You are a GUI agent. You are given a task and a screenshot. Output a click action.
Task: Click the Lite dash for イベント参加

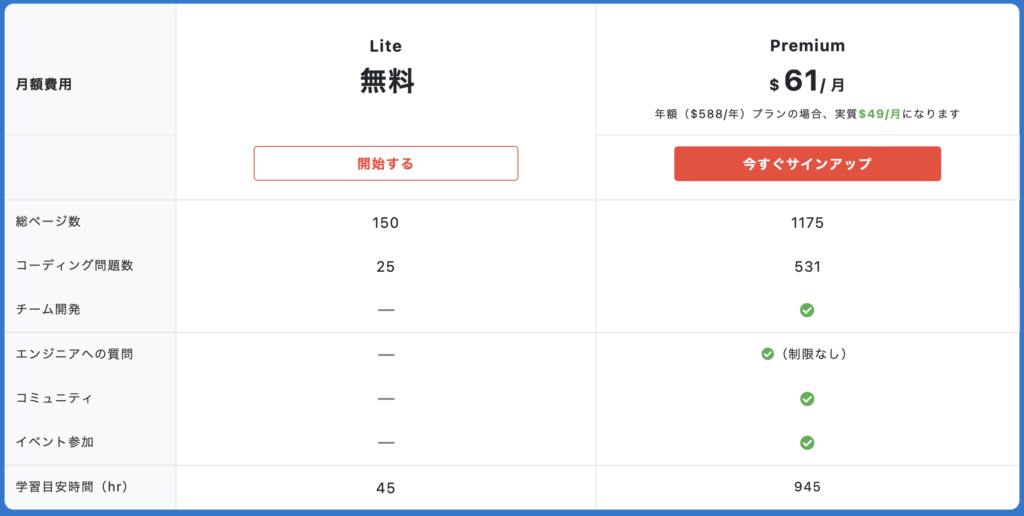coord(386,443)
